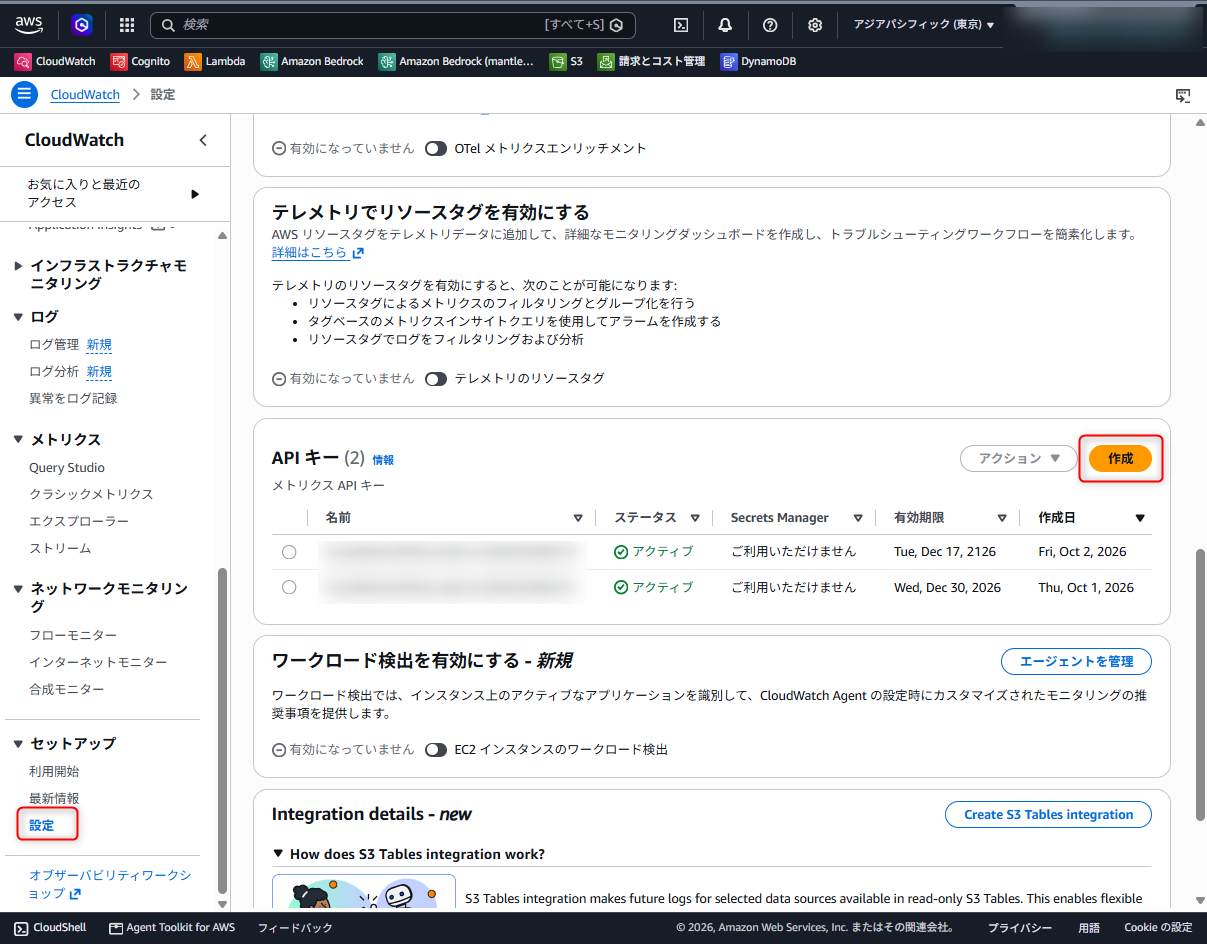
Task: Open the AWS home logo
Action: click(x=29, y=24)
